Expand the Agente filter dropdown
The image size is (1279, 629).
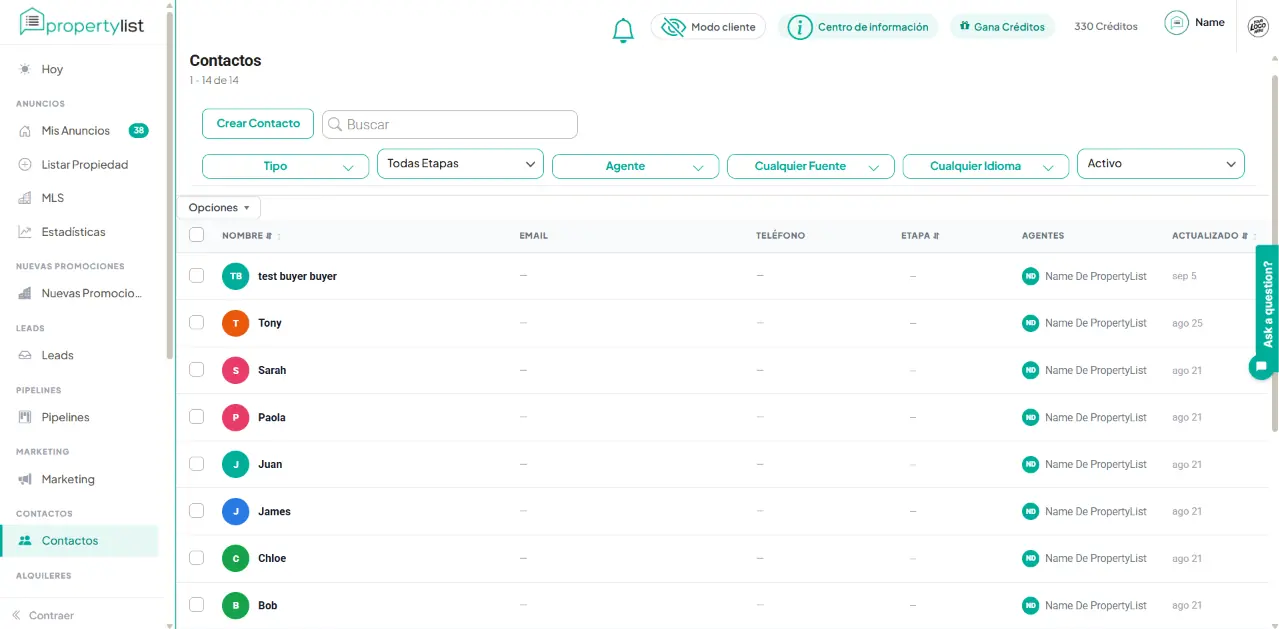(635, 166)
